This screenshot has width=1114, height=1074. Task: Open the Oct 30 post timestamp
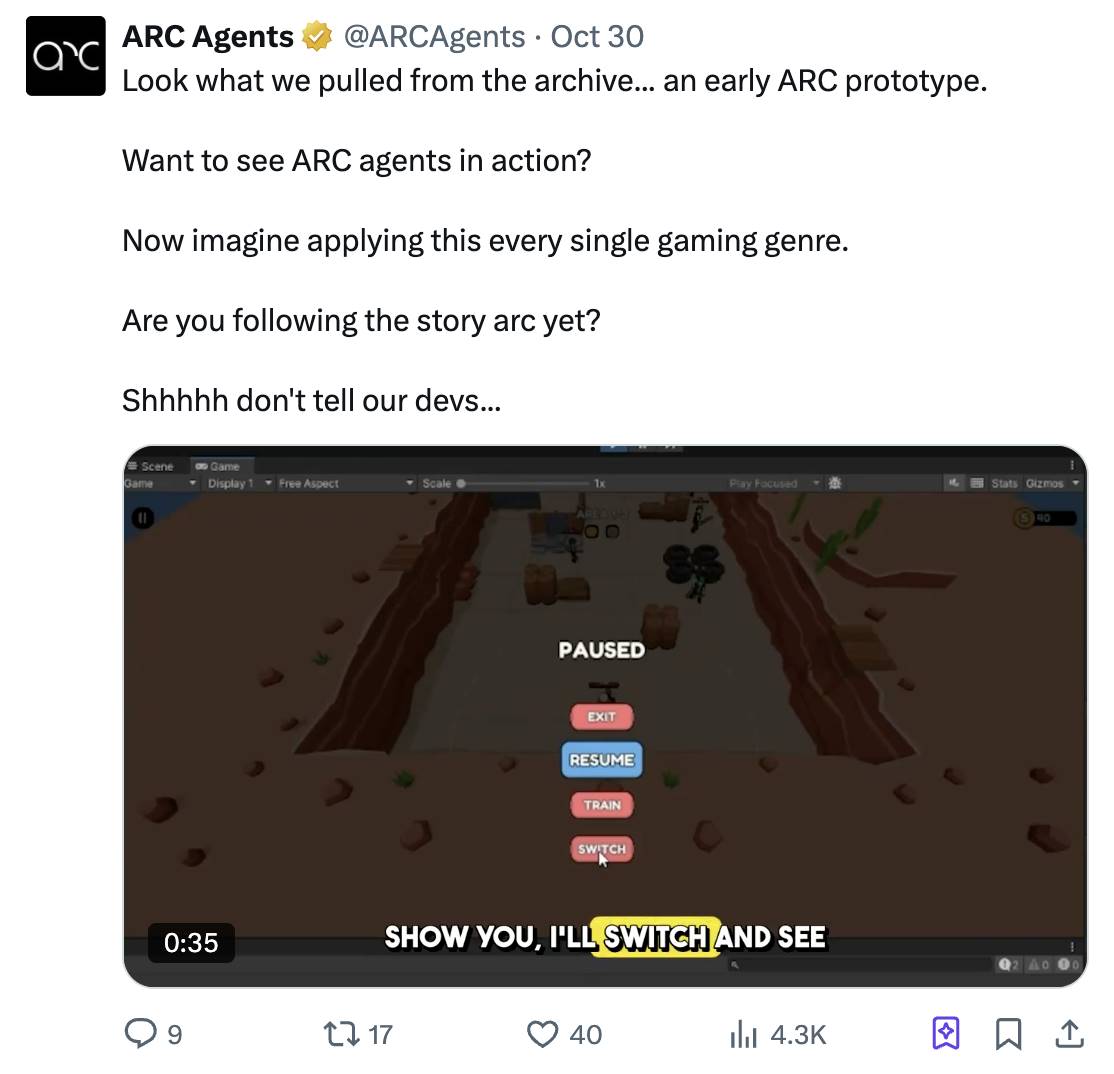click(x=597, y=36)
